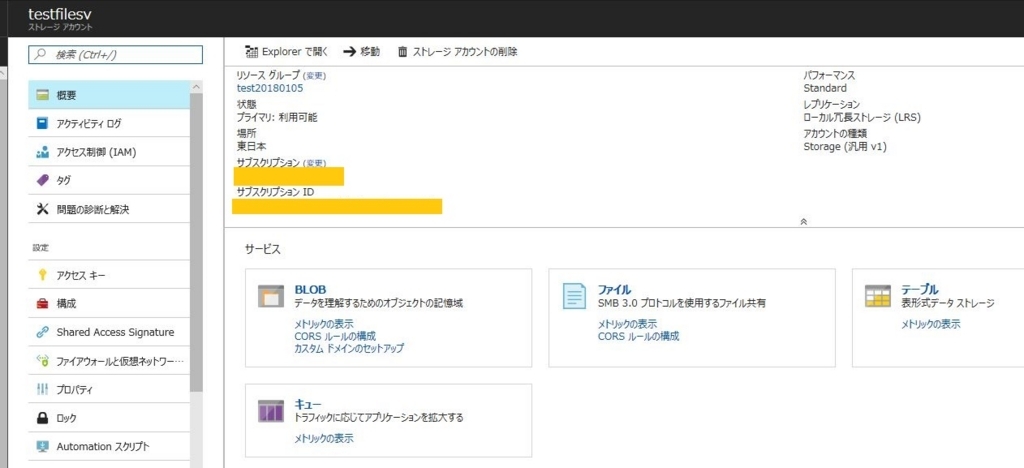Image resolution: width=1024 pixels, height=468 pixels.
Task: Click ストレージ アカウントの削除 button
Action: coord(457,52)
